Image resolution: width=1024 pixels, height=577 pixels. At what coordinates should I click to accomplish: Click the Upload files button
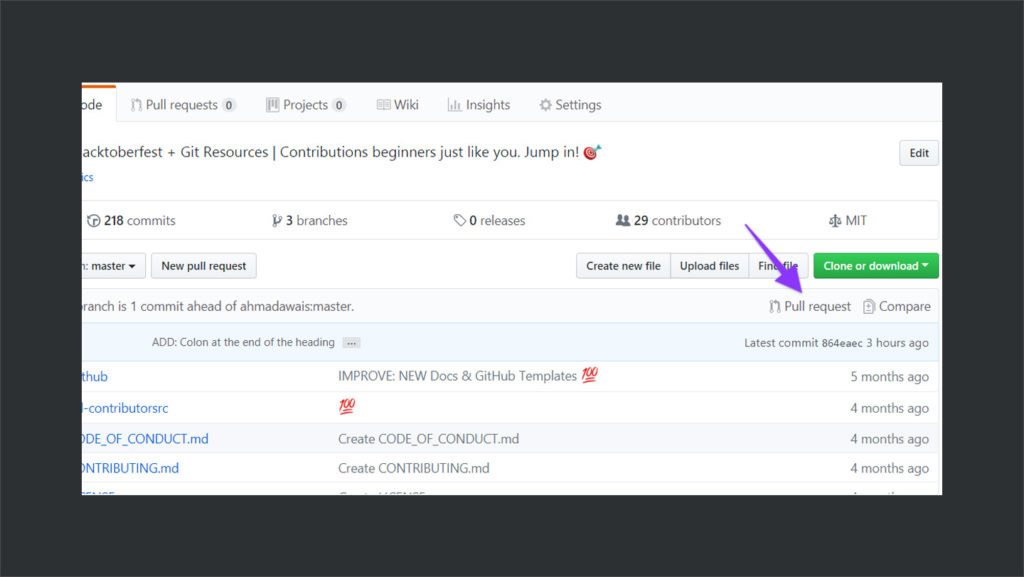pyautogui.click(x=709, y=266)
